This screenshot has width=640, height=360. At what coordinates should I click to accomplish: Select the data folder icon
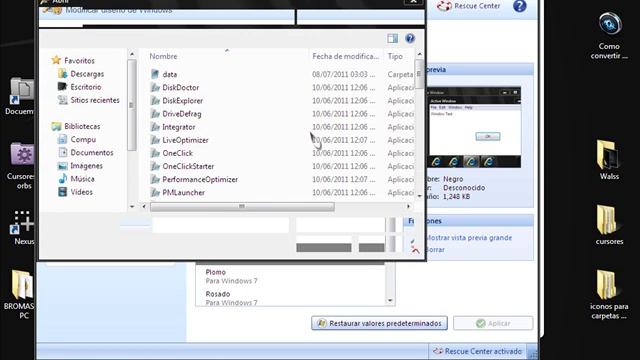[x=155, y=74]
